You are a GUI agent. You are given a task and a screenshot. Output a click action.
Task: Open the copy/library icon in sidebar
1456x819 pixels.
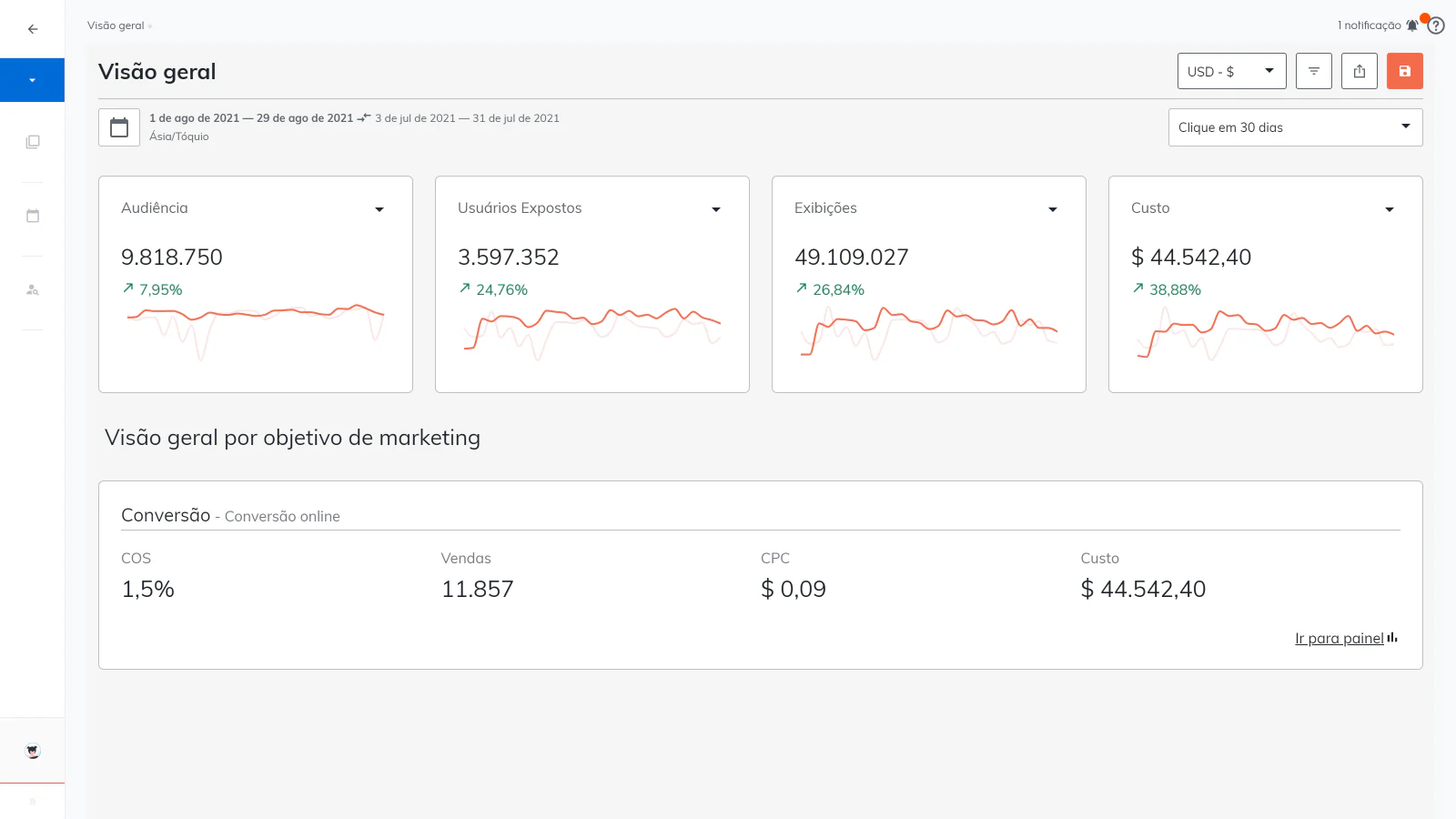33,142
